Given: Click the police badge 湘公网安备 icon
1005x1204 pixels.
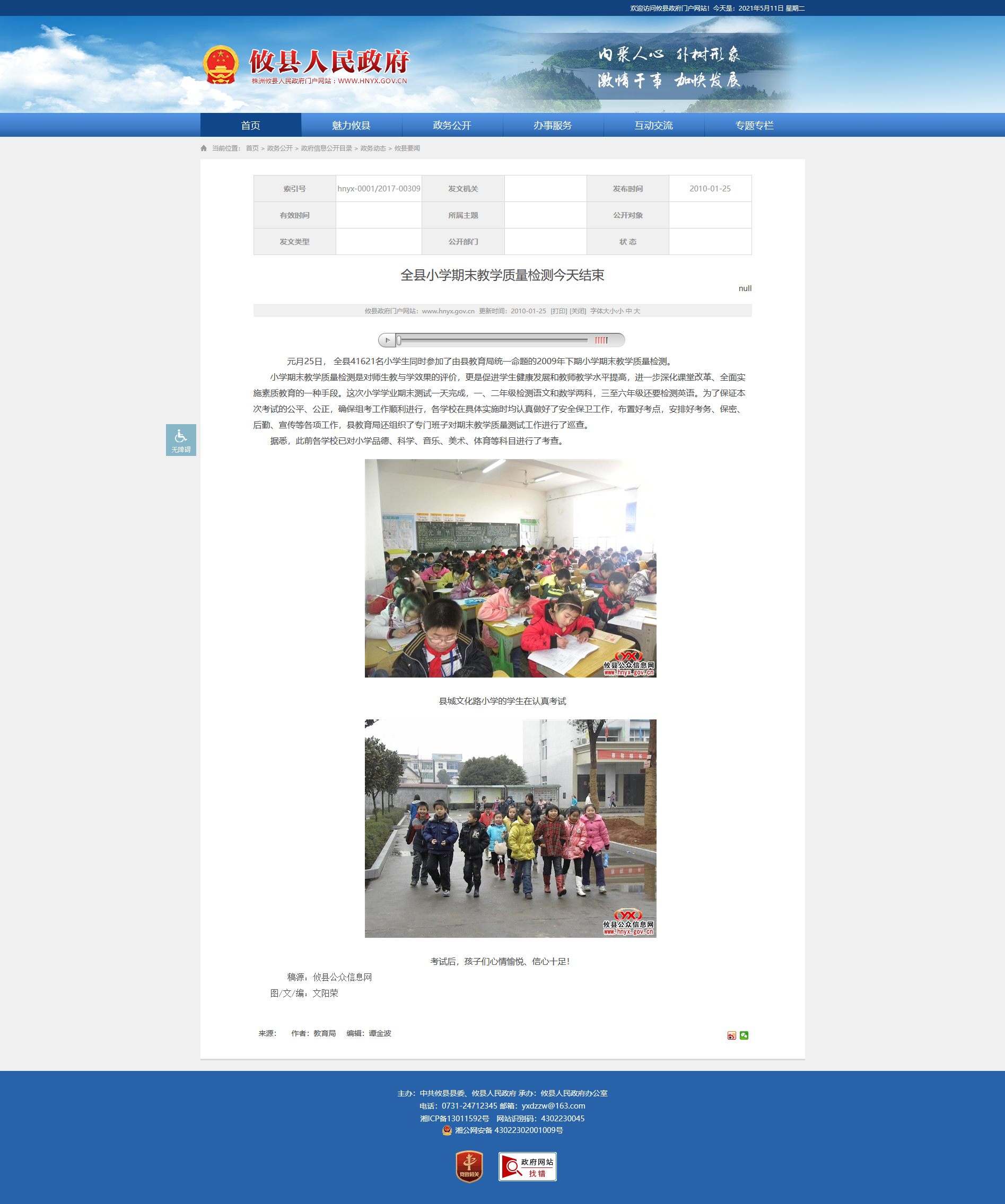Looking at the screenshot, I should click(x=447, y=1131).
